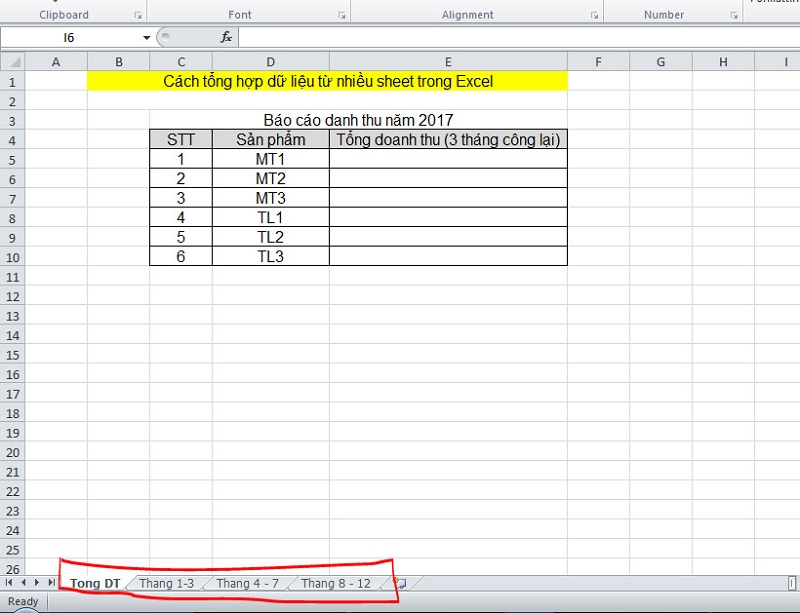800x613 pixels.
Task: Click the horizontal scrollbar split handle
Action: click(791, 583)
